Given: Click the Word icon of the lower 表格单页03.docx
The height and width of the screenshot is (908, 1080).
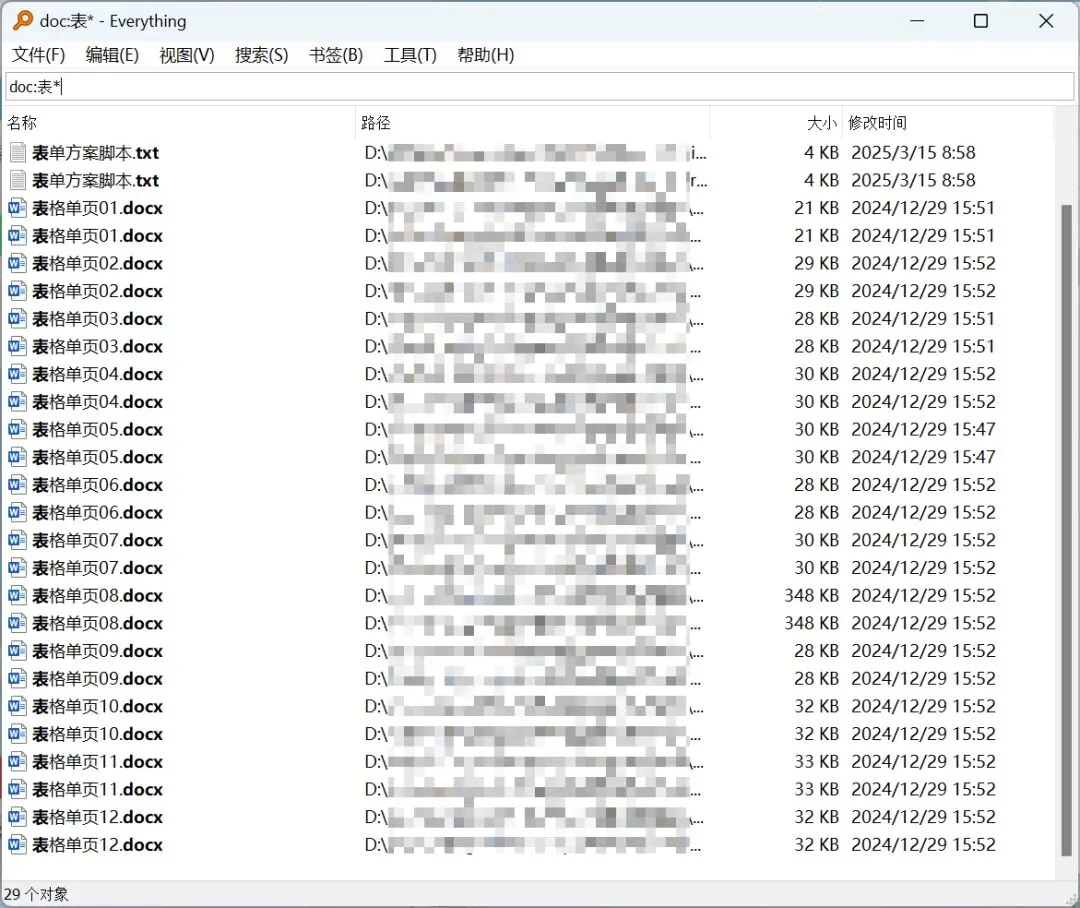Looking at the screenshot, I should point(17,346).
